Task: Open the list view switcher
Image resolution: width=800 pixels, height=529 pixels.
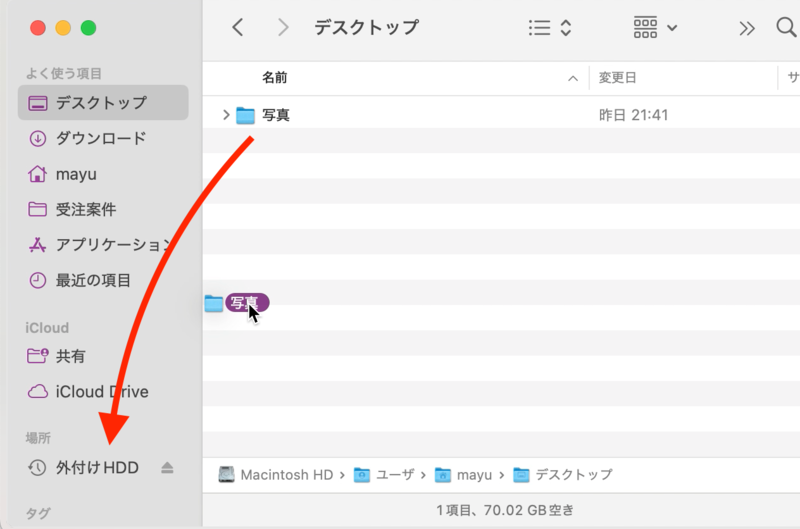Action: click(x=549, y=28)
